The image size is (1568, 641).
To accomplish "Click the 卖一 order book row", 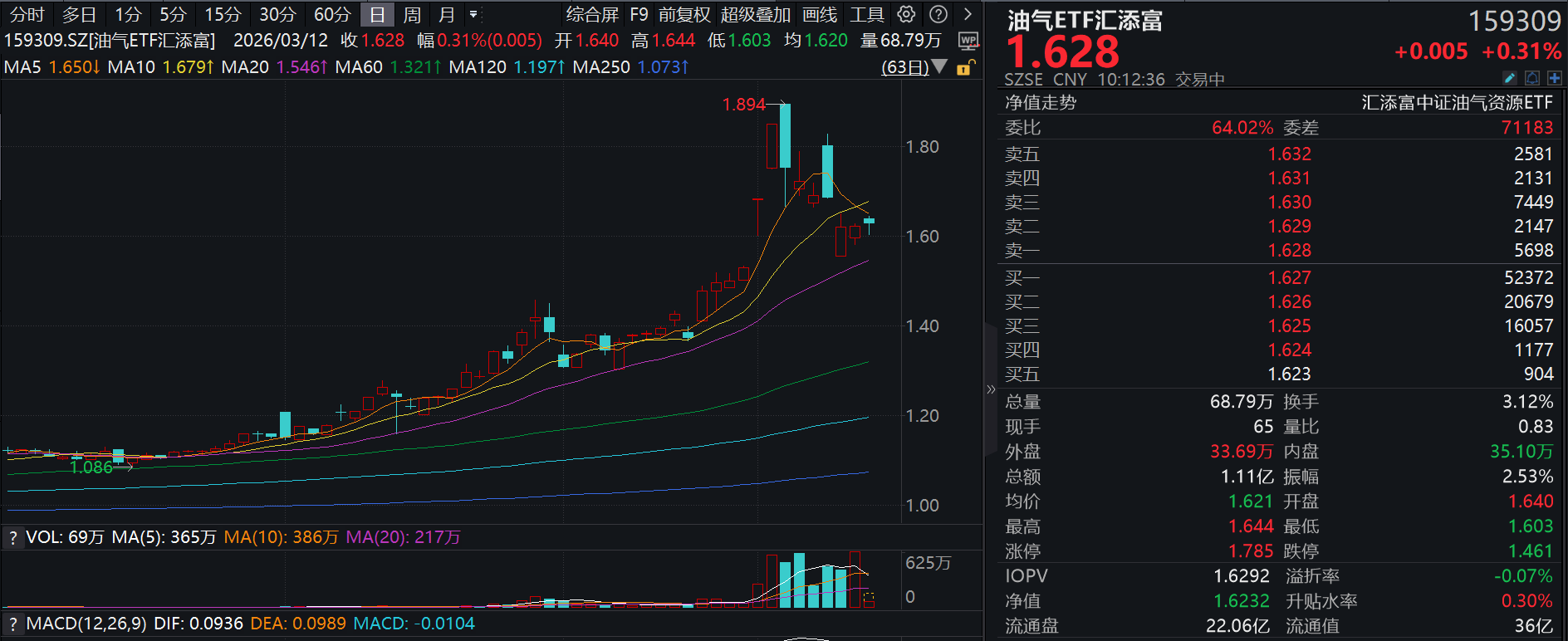I will click(1278, 251).
